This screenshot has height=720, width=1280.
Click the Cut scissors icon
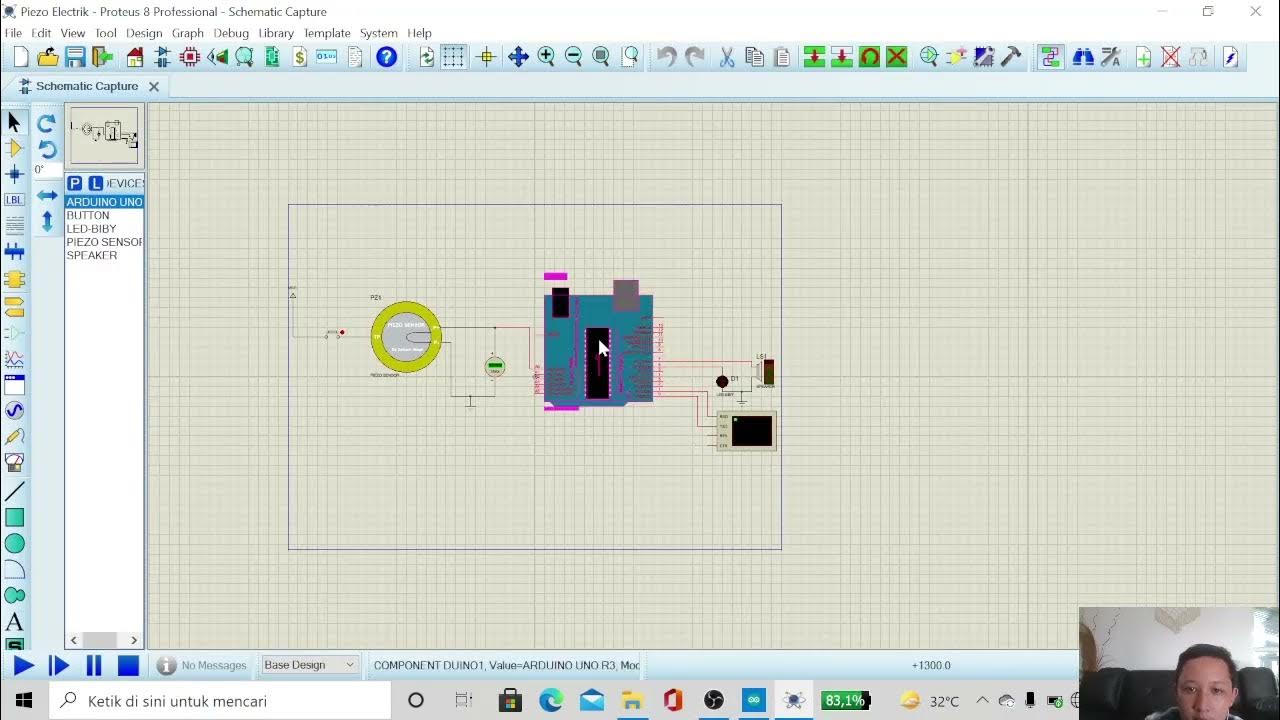click(x=727, y=57)
